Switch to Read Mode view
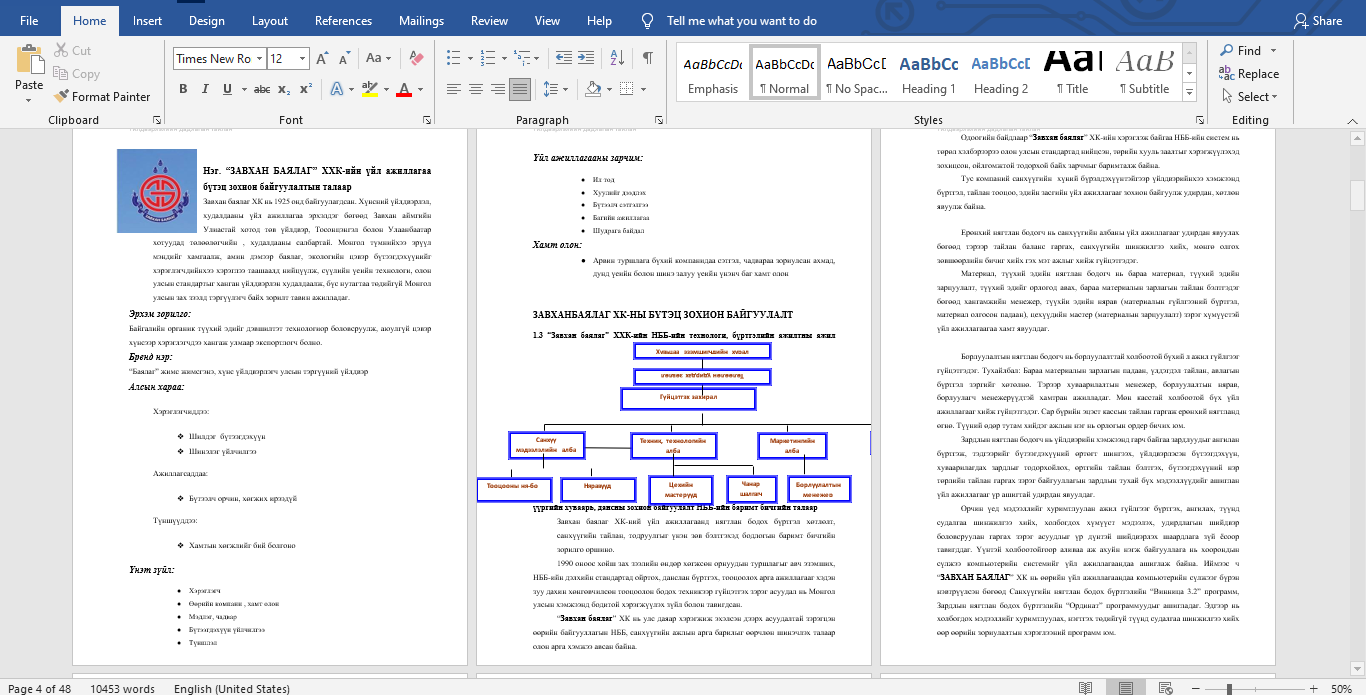This screenshot has width=1366, height=695. click(x=1085, y=688)
